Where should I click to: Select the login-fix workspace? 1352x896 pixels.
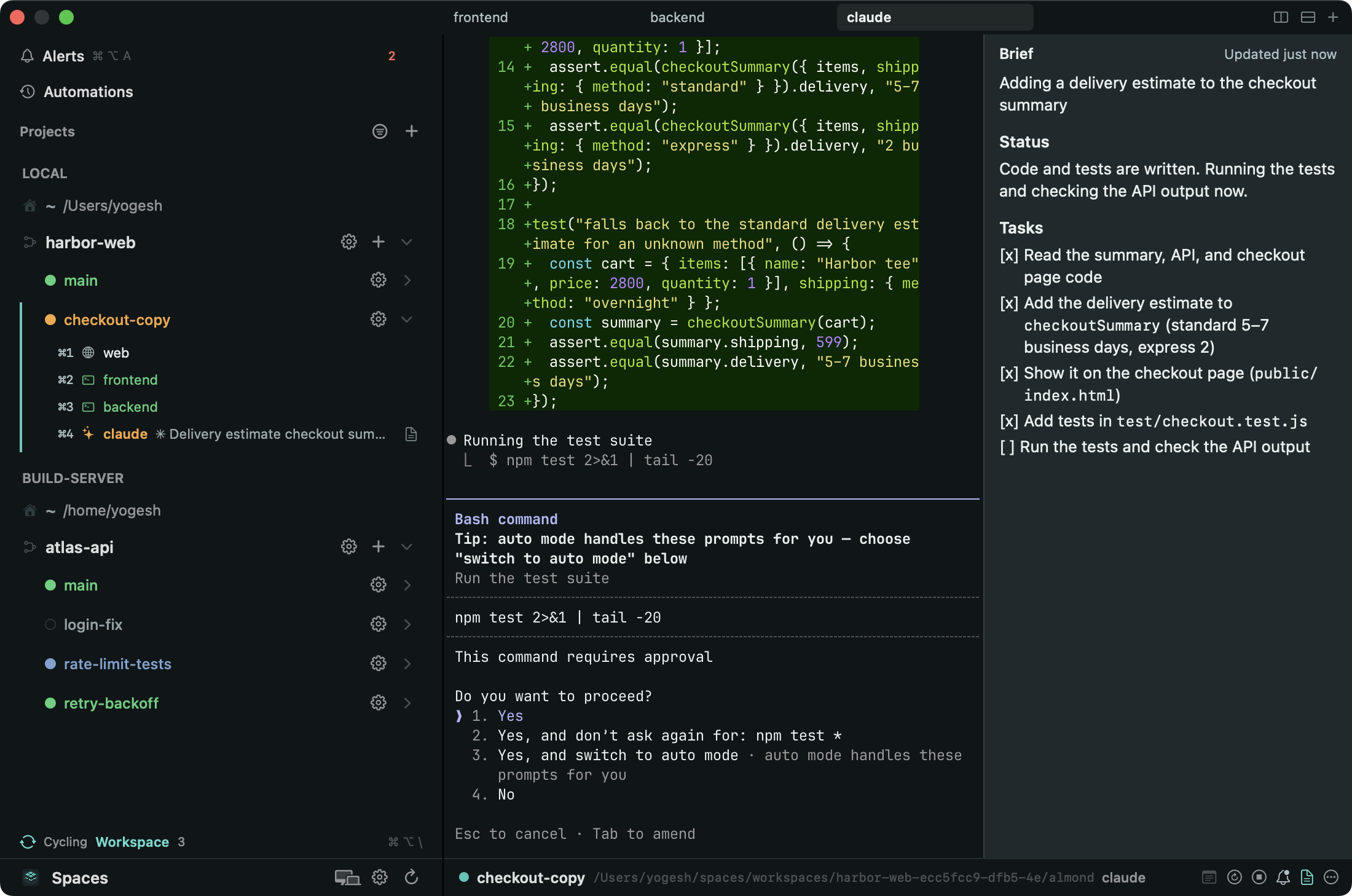click(x=93, y=624)
